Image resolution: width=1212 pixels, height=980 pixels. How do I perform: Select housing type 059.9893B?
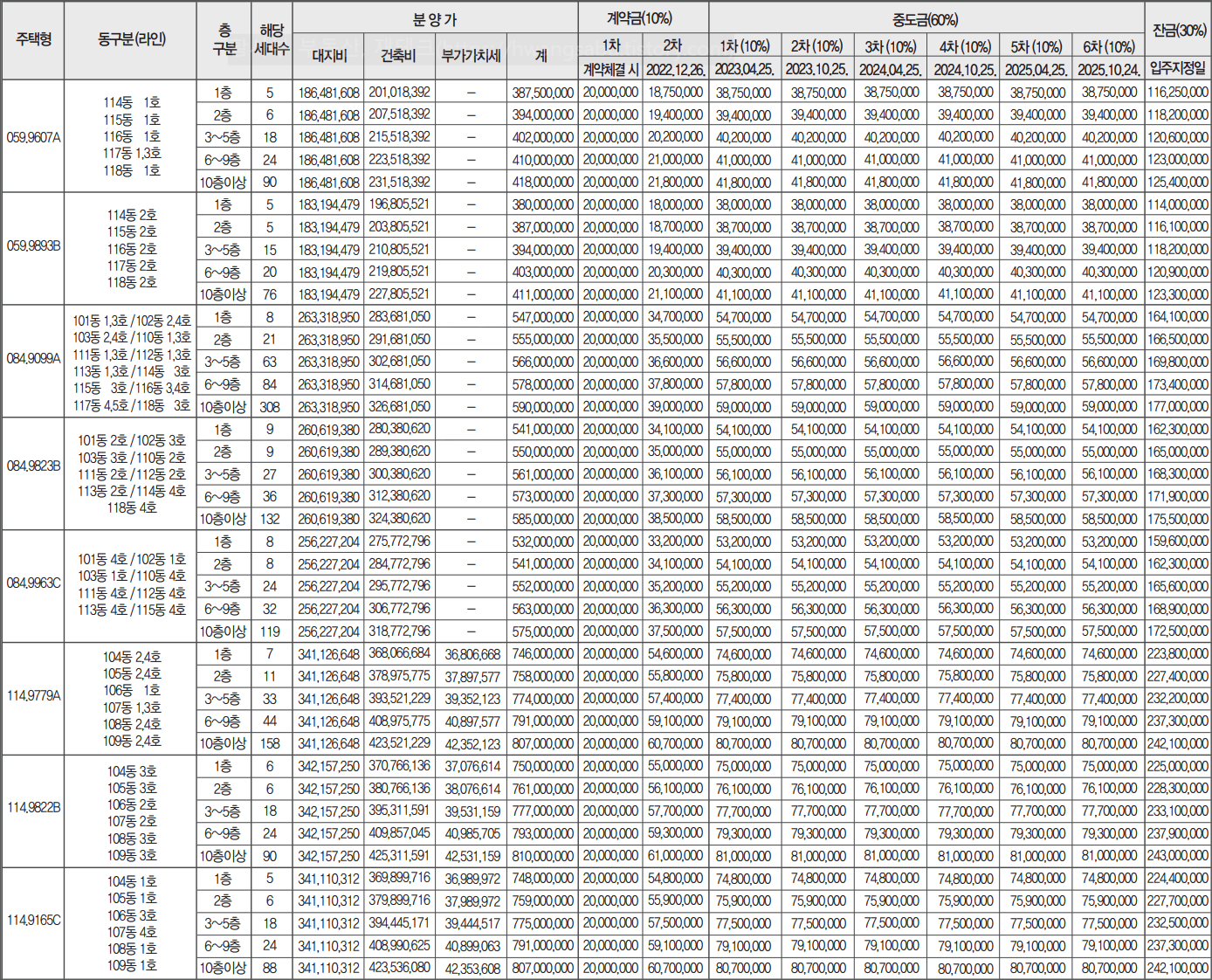point(33,246)
